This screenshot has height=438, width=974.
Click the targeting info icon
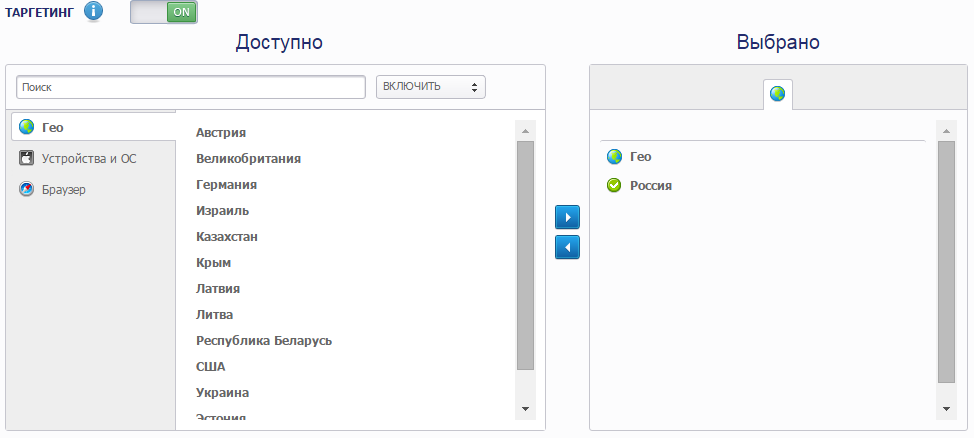[93, 11]
